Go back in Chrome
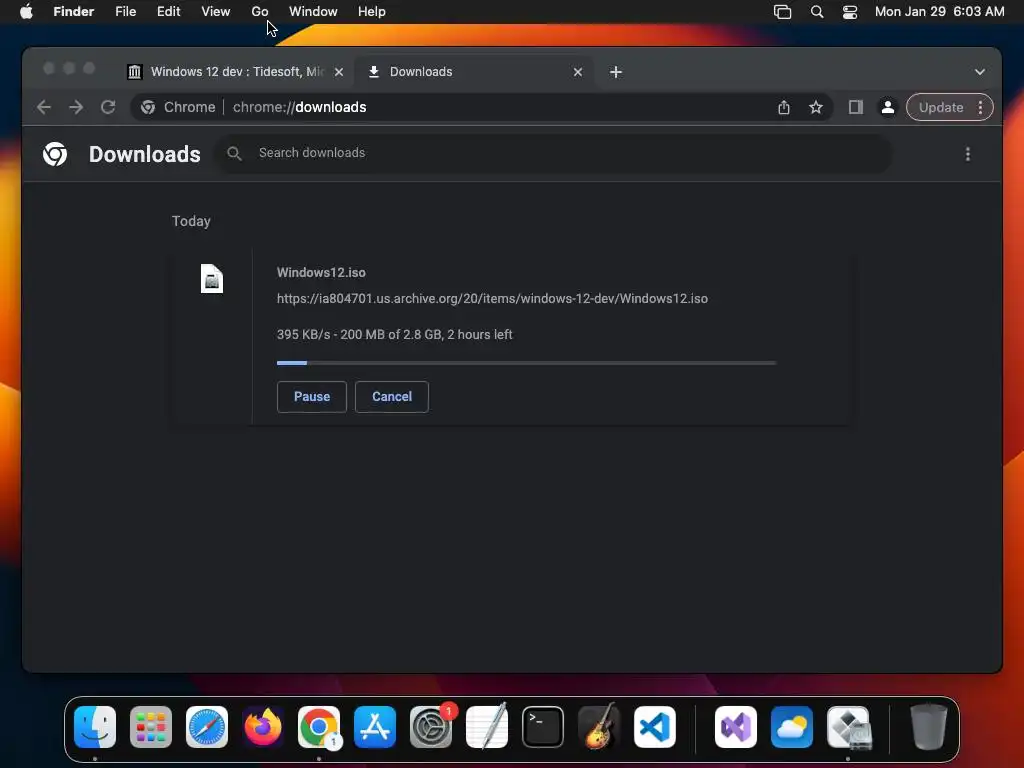The height and width of the screenshot is (768, 1024). click(44, 107)
